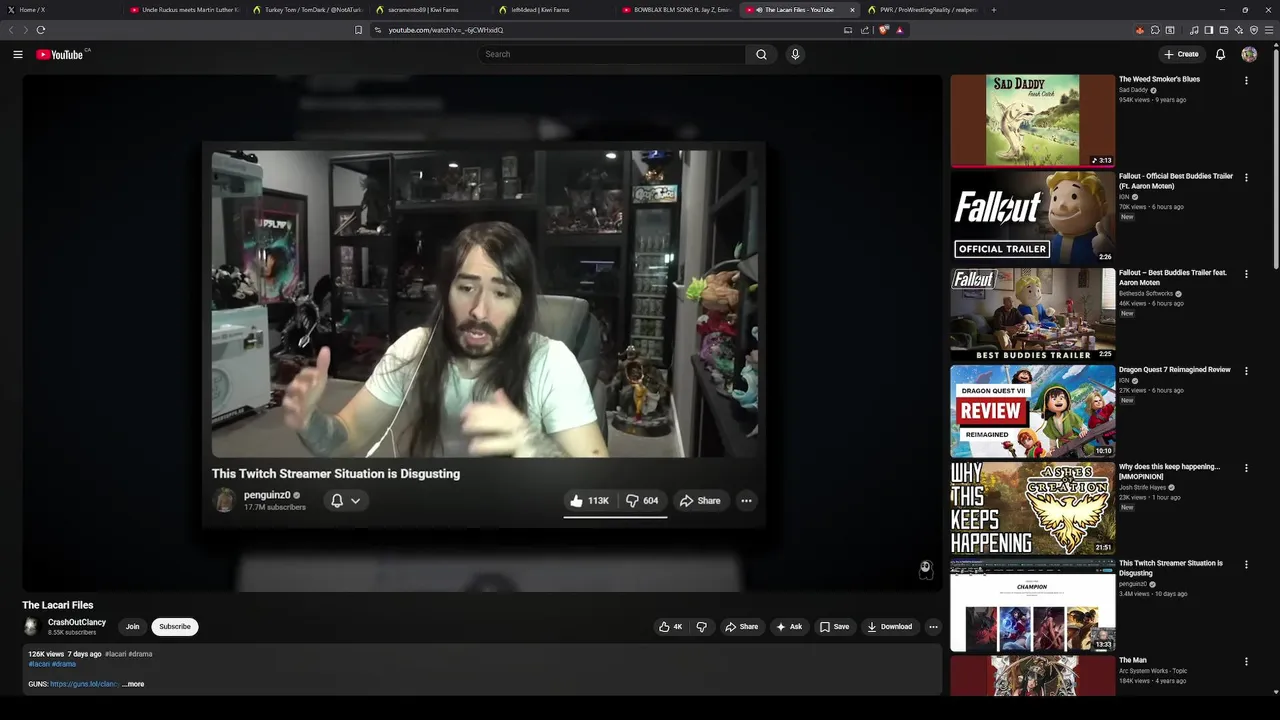View site information icon beside URL

(378, 30)
